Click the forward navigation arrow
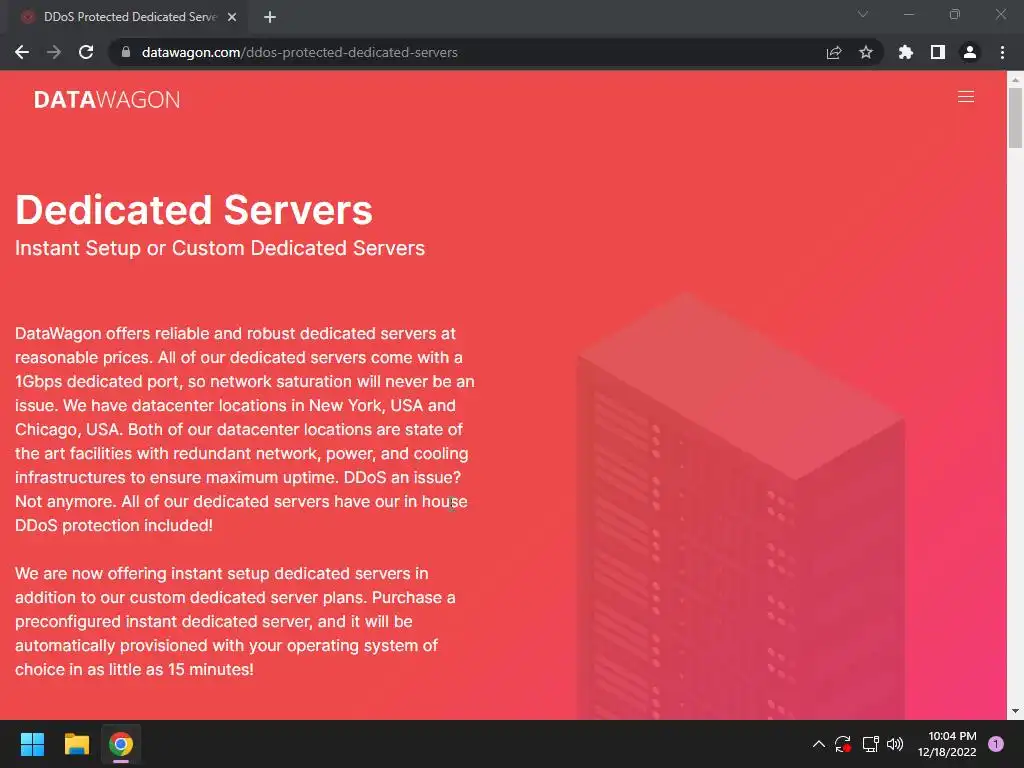1024x768 pixels. (x=54, y=52)
